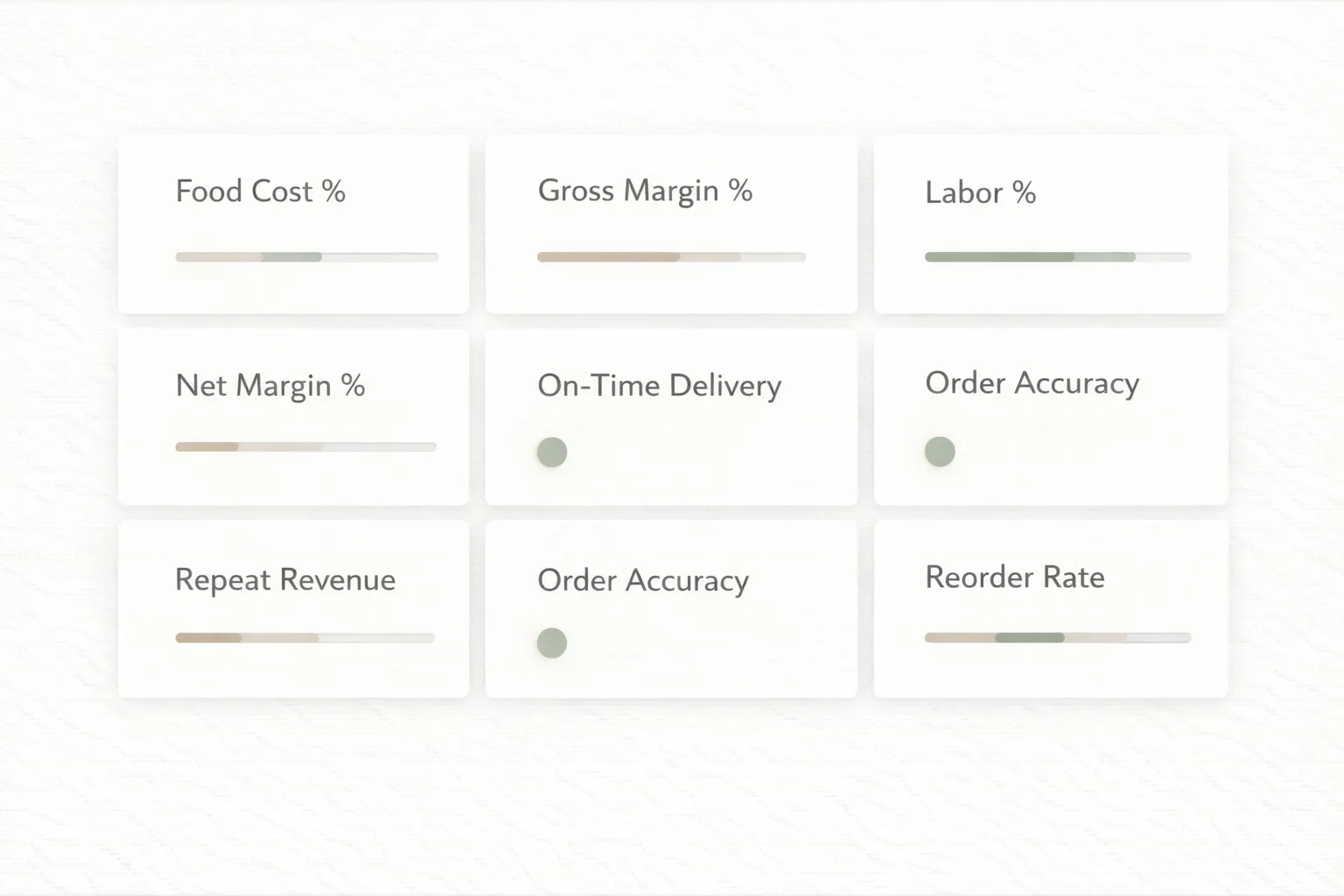This screenshot has width=1344, height=896.
Task: Click the Net Margin % card
Action: (294, 417)
